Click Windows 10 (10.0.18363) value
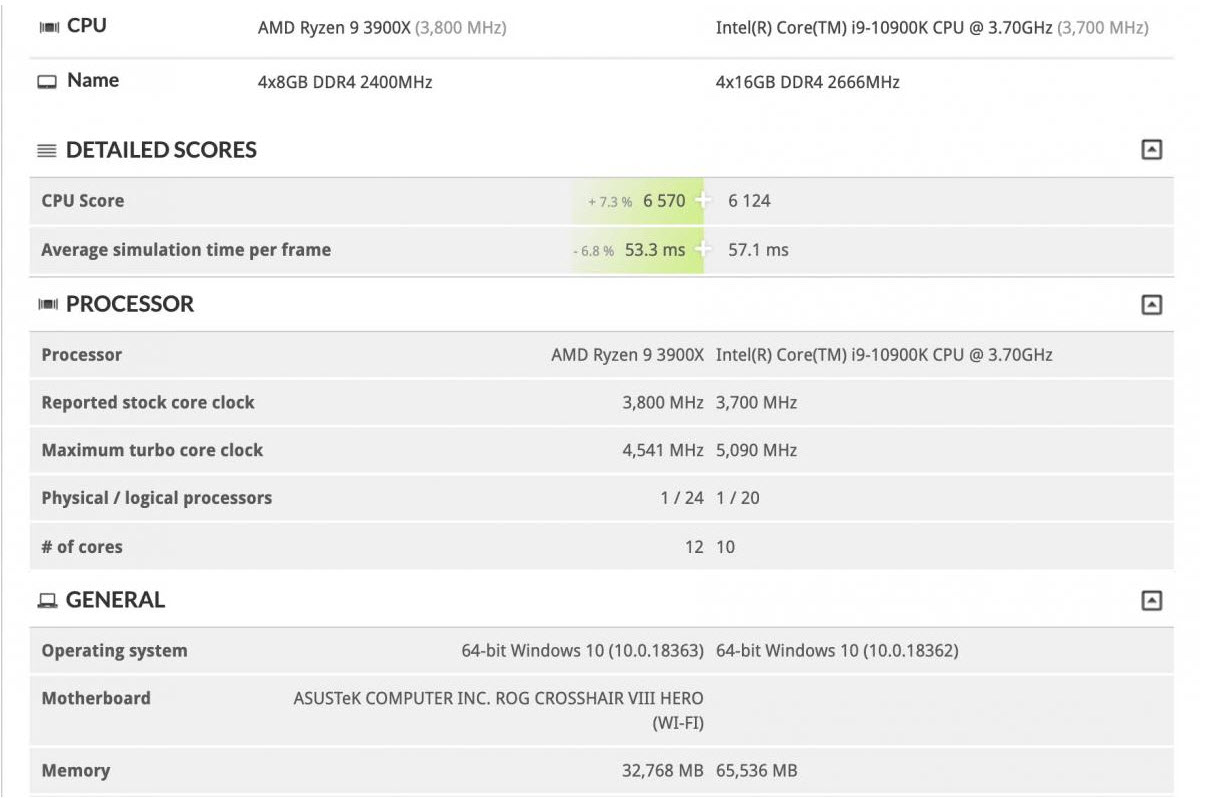The image size is (1207, 798). tap(583, 651)
